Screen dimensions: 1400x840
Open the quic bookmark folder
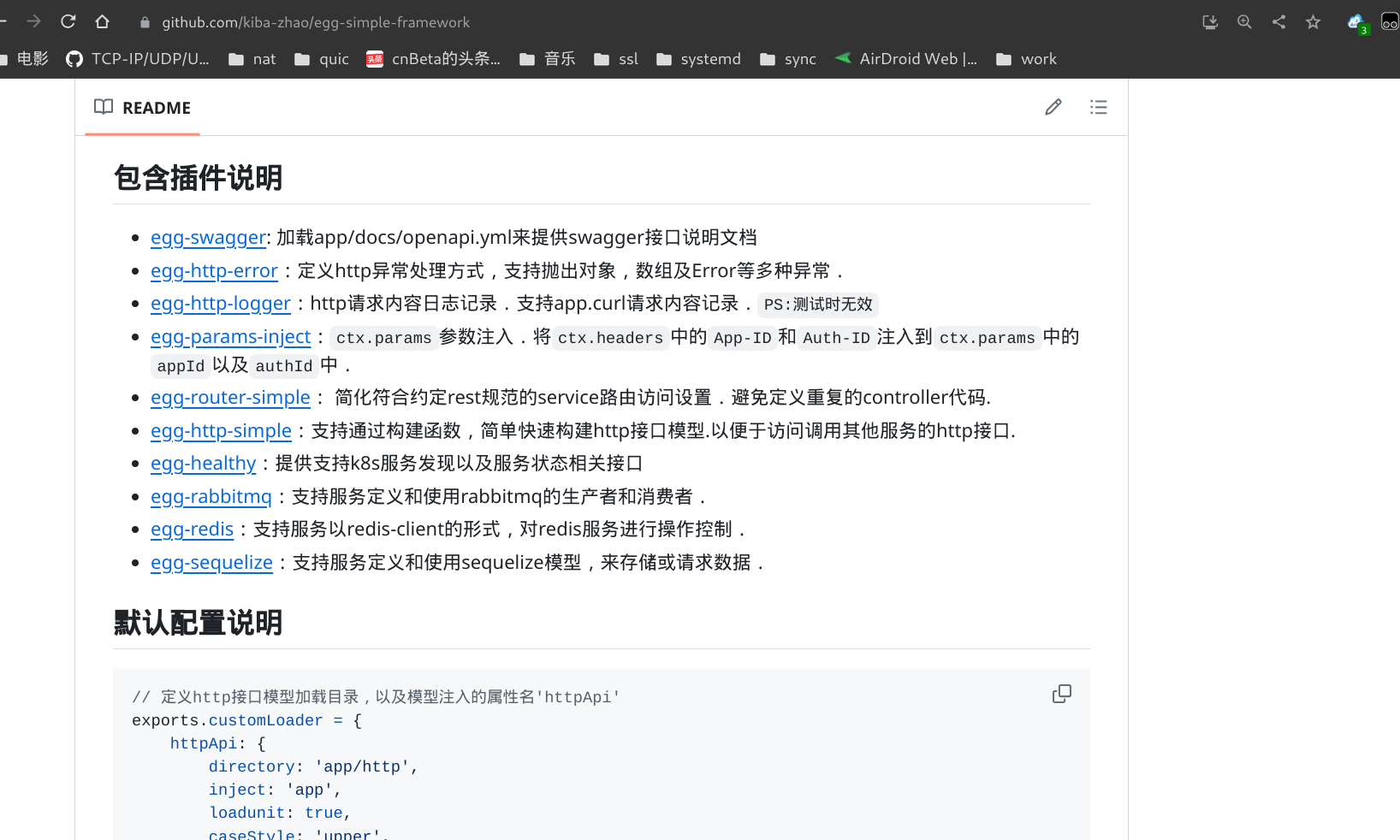[x=322, y=59]
